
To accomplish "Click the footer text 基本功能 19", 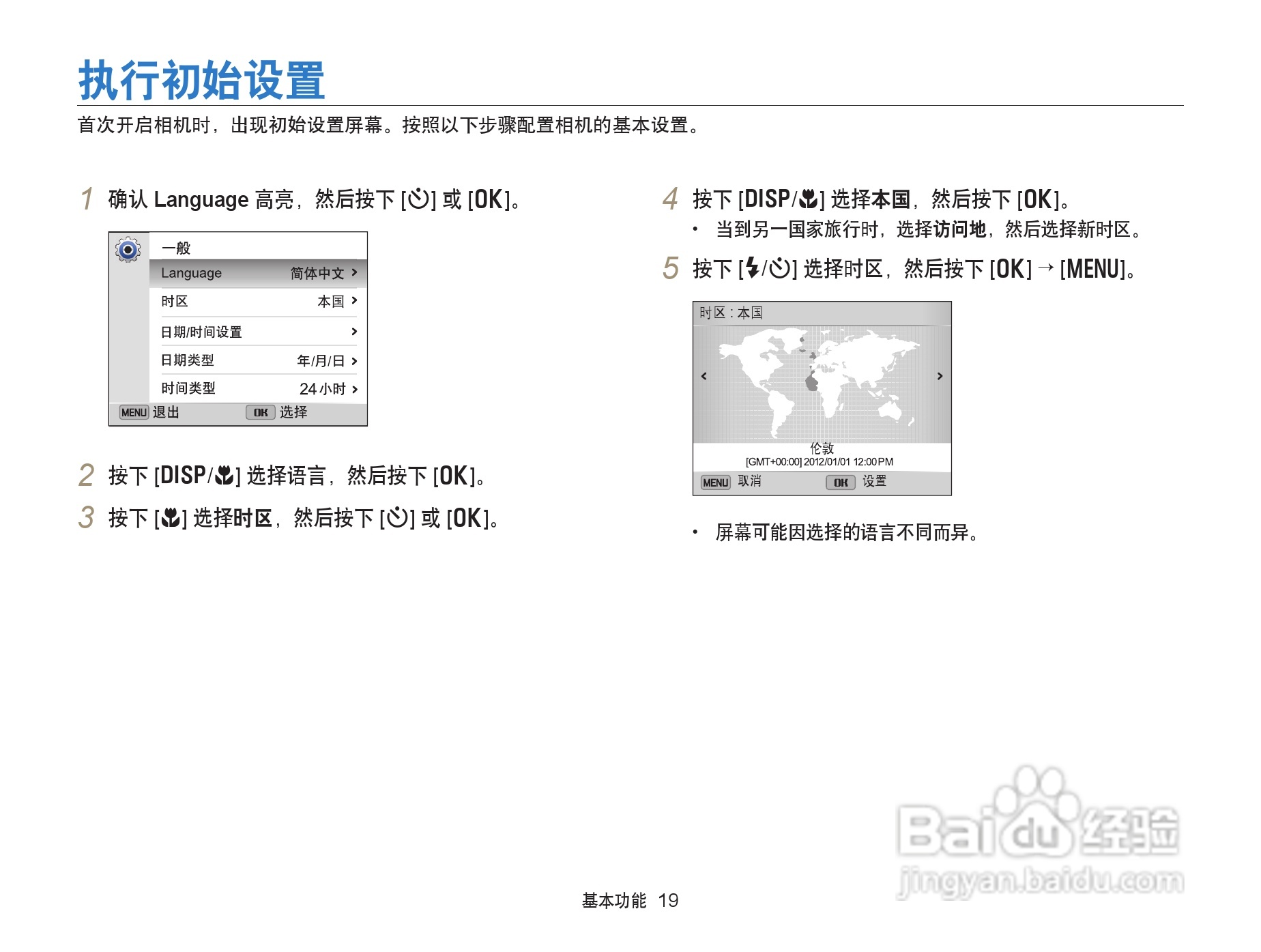I will [630, 901].
